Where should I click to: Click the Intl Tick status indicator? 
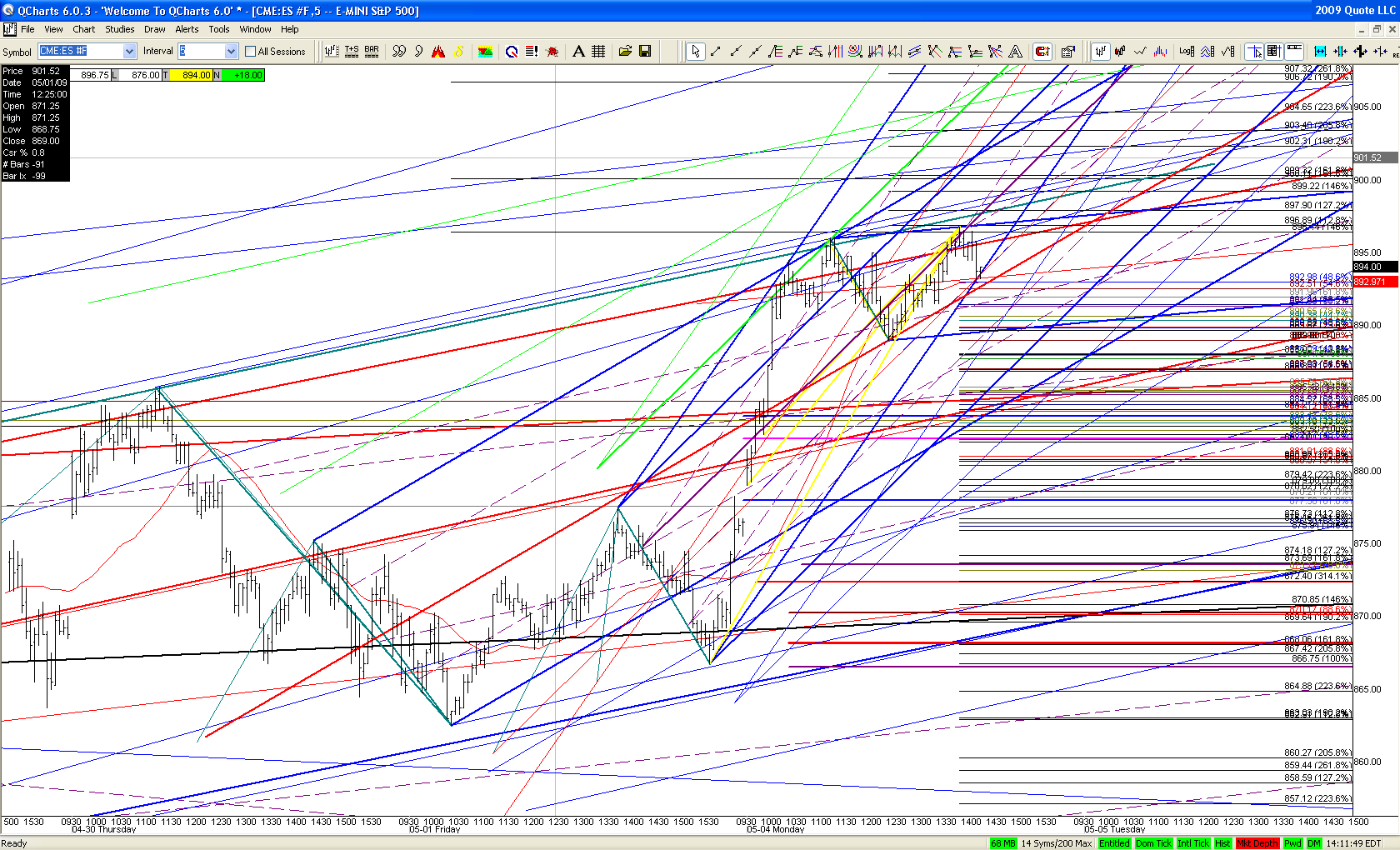point(1193,843)
